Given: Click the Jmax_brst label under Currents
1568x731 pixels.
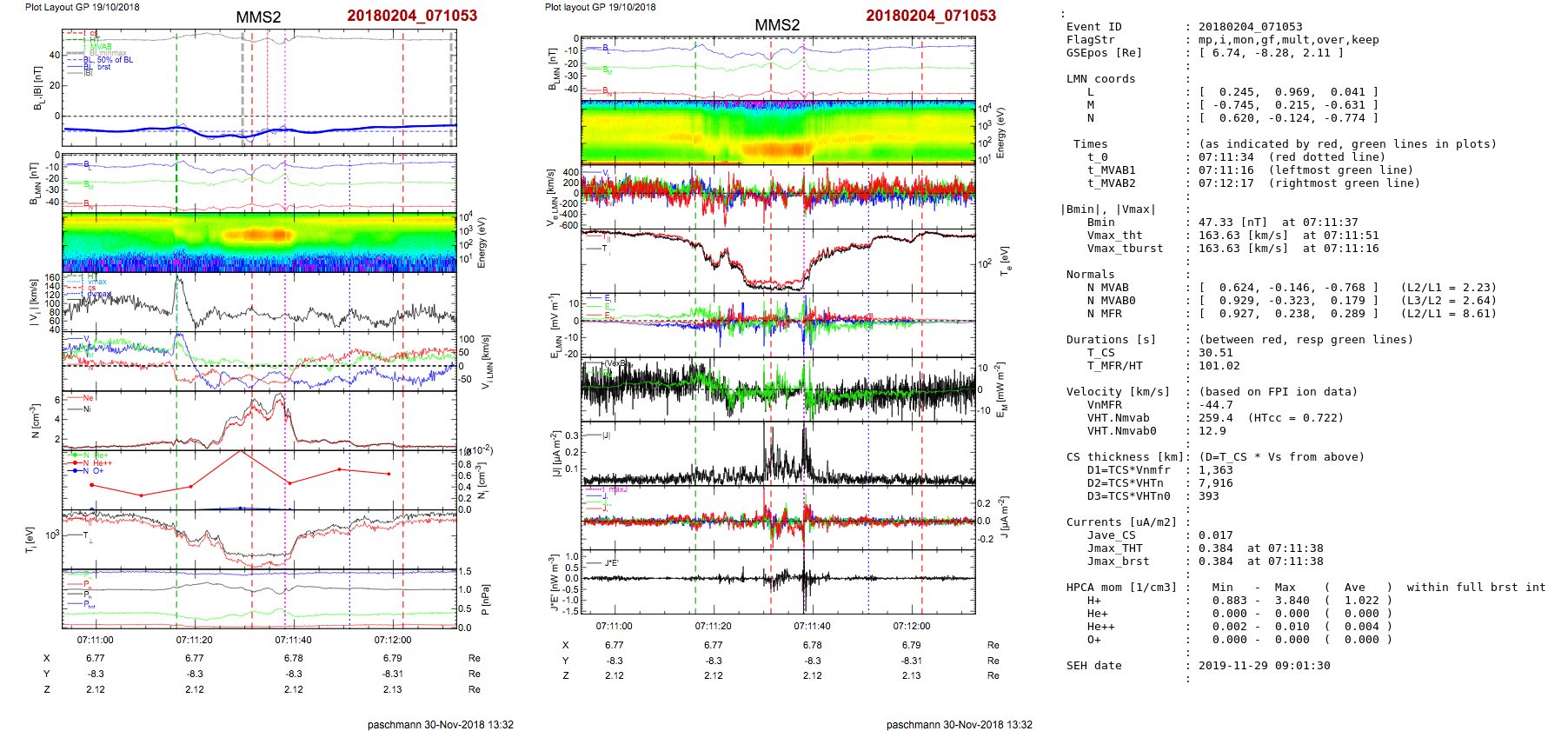Looking at the screenshot, I should pos(1118,562).
